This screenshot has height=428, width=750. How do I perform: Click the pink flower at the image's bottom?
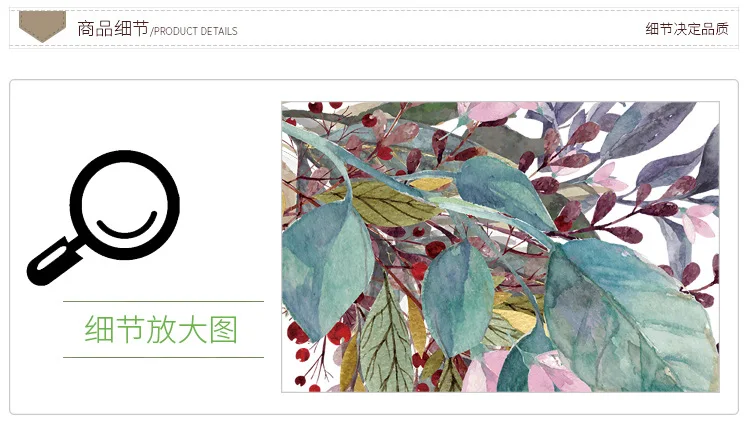483,373
